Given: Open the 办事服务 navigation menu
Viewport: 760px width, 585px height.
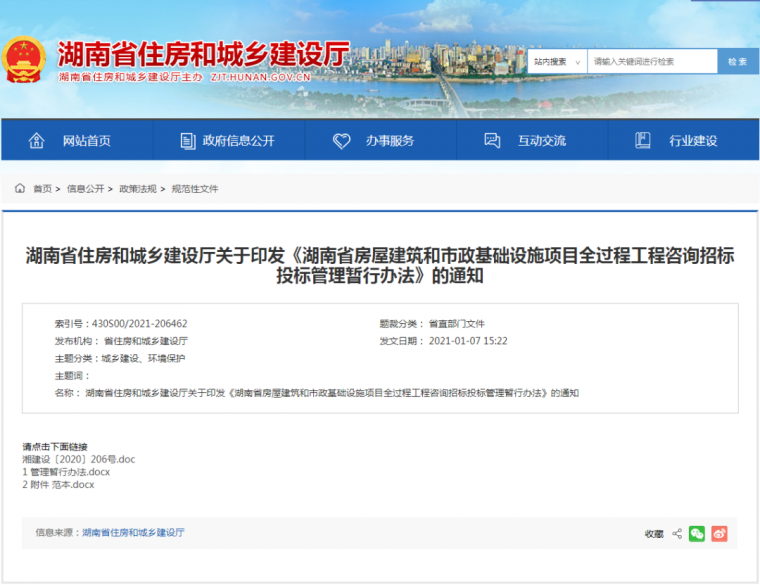Looking at the screenshot, I should click(x=389, y=141).
